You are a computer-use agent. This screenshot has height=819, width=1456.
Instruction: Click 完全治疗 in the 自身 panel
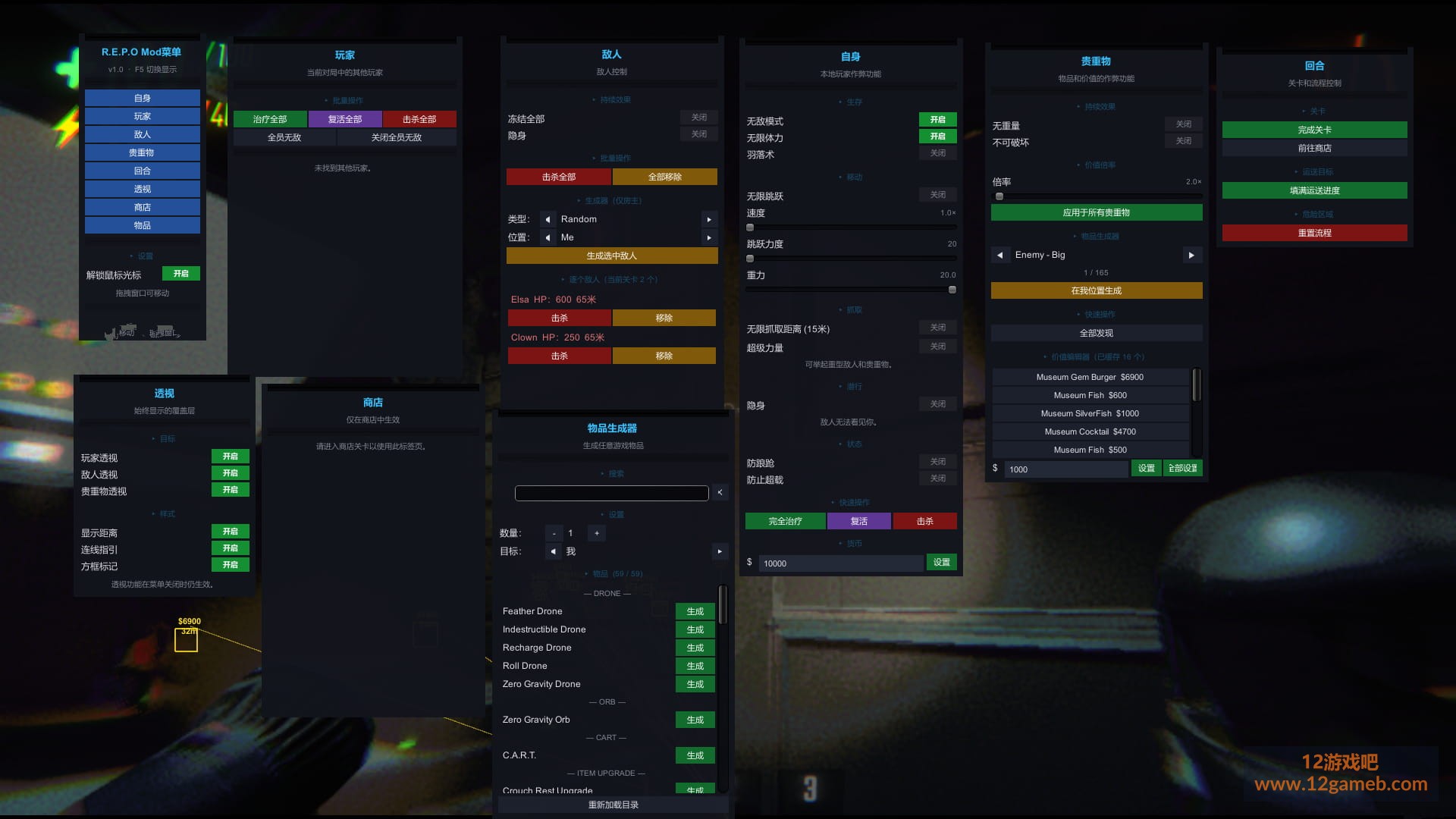pyautogui.click(x=786, y=521)
